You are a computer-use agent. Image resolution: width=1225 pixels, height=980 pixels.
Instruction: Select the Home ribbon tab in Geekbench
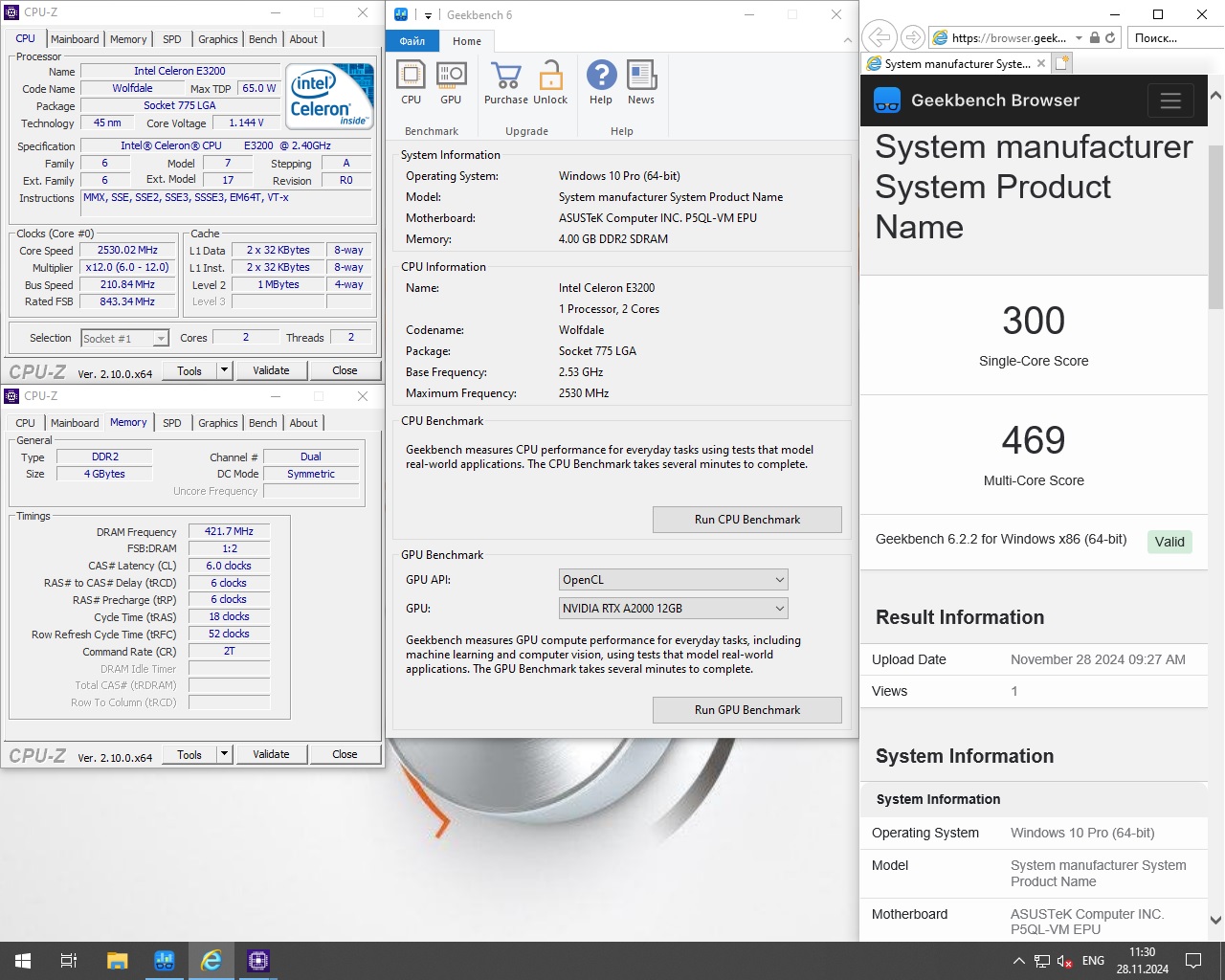(x=467, y=41)
